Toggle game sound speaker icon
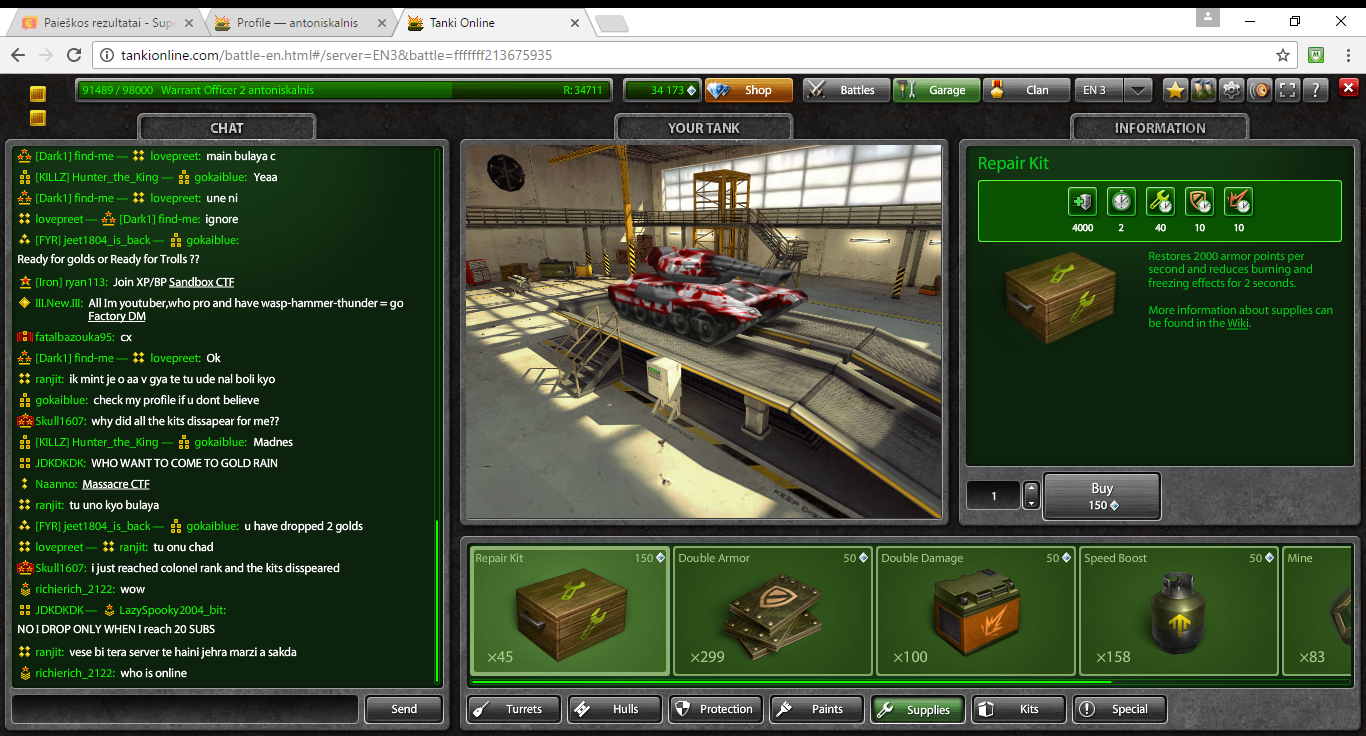 (x=1260, y=90)
